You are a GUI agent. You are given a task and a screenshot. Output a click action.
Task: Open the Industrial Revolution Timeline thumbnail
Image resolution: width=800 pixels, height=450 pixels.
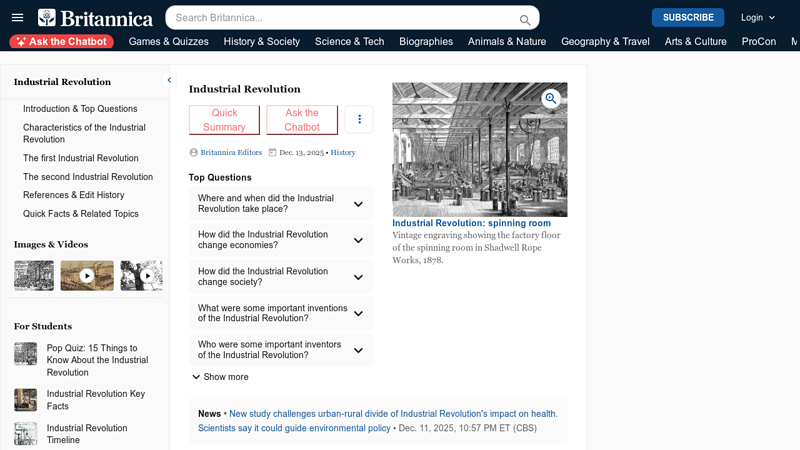coord(26,434)
